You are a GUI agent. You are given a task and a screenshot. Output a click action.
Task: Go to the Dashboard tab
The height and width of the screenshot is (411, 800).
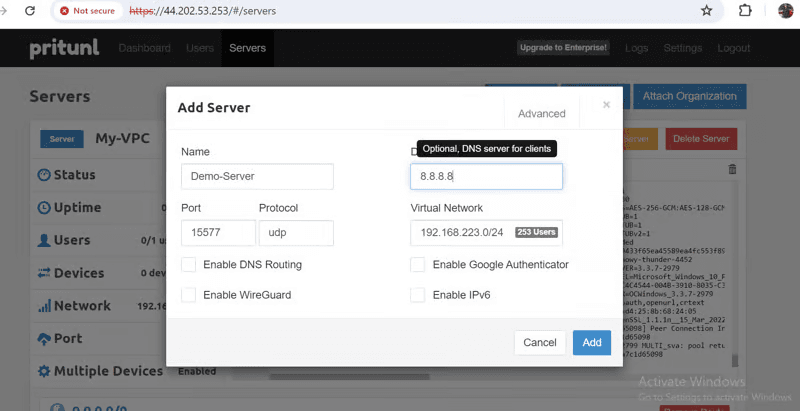click(144, 48)
